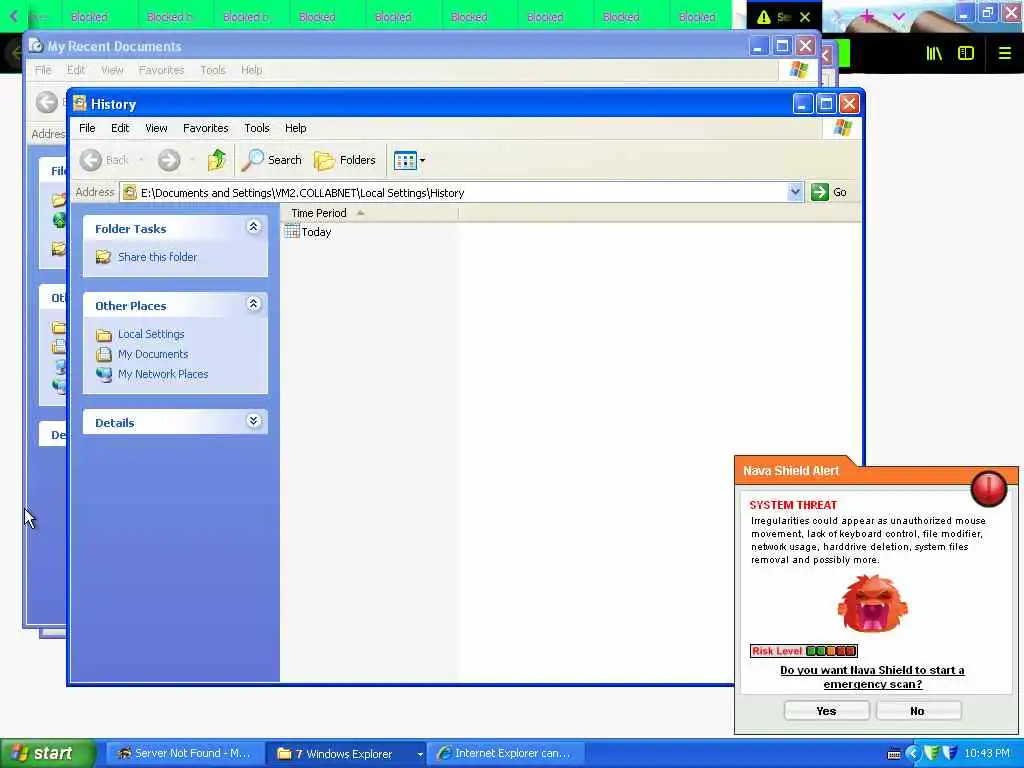
Task: Open the View menu in History window
Action: tap(156, 128)
